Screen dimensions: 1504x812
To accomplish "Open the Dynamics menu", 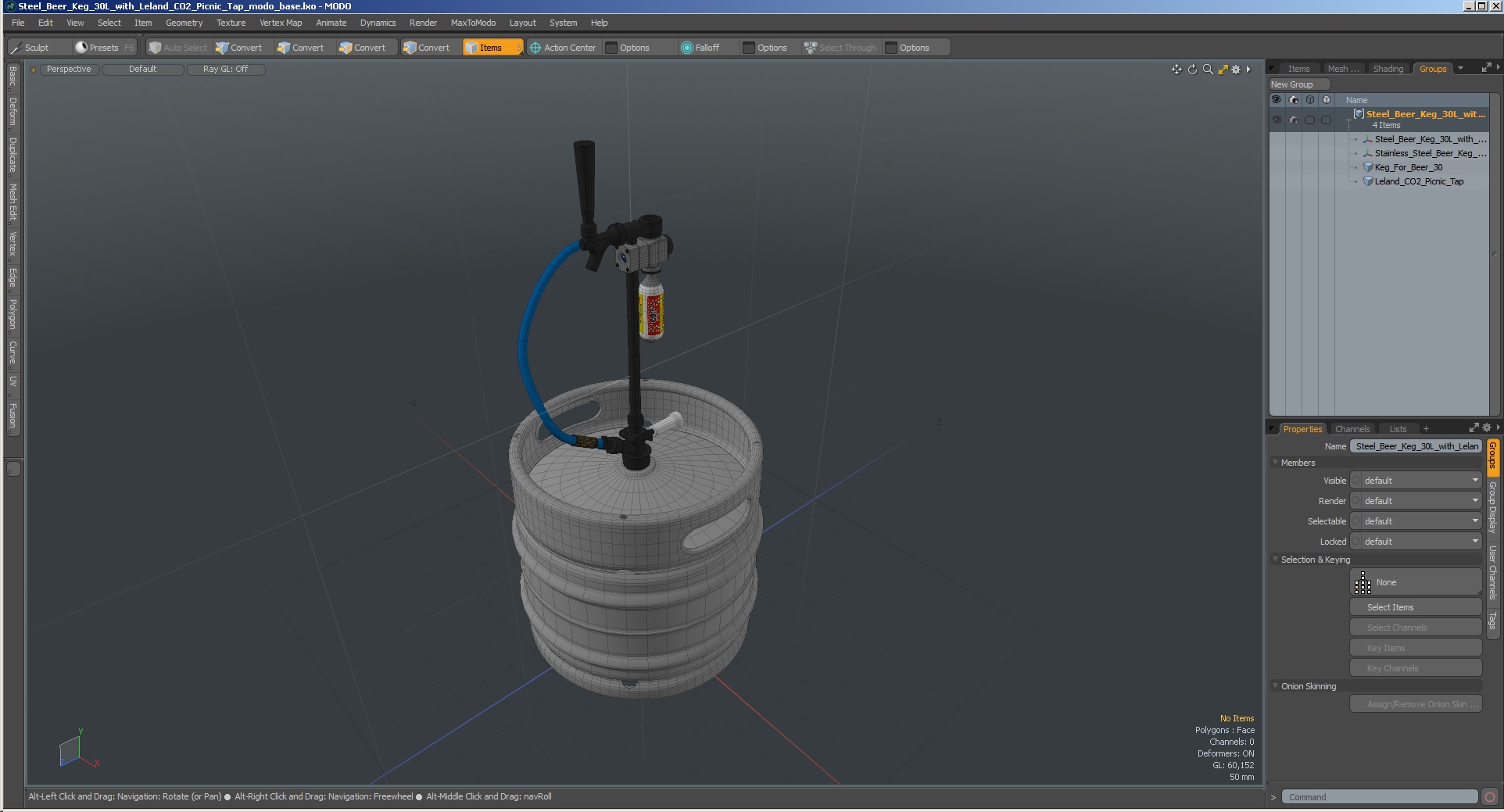I will pyautogui.click(x=378, y=23).
